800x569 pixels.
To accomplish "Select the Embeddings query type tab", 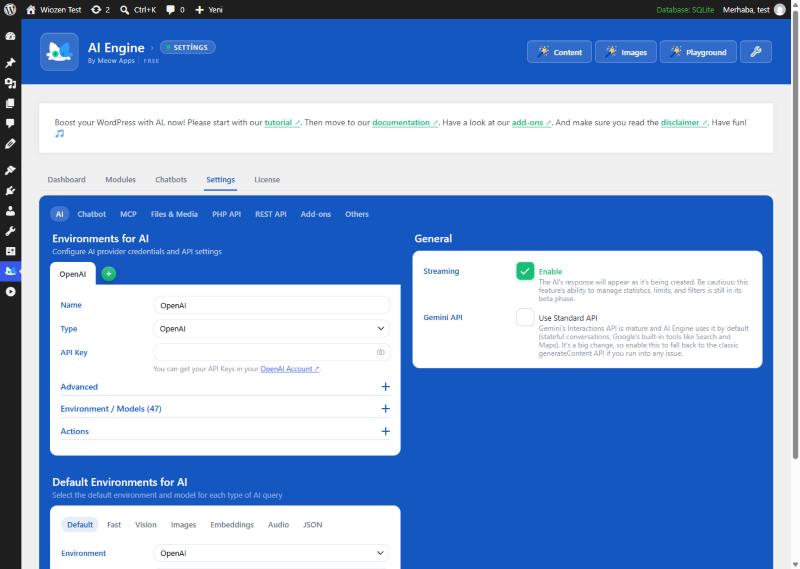I will (232, 525).
